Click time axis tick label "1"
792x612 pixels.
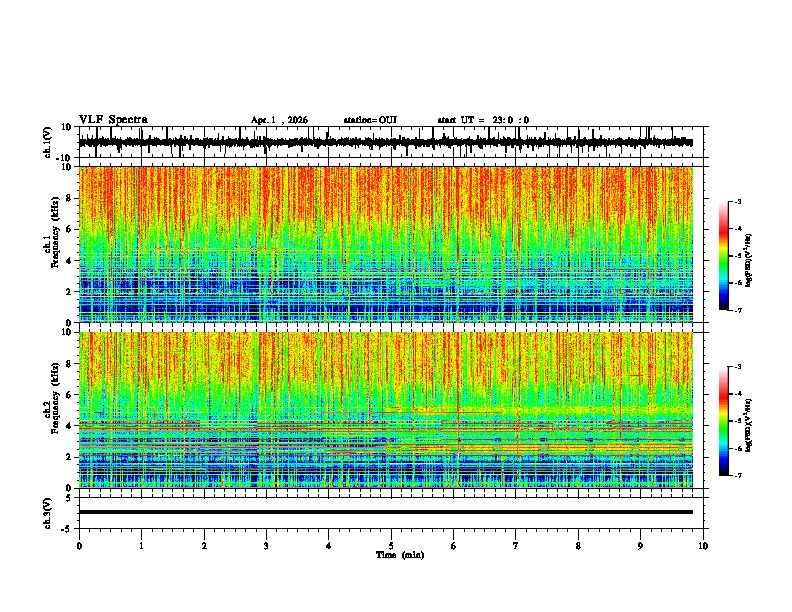(x=141, y=546)
